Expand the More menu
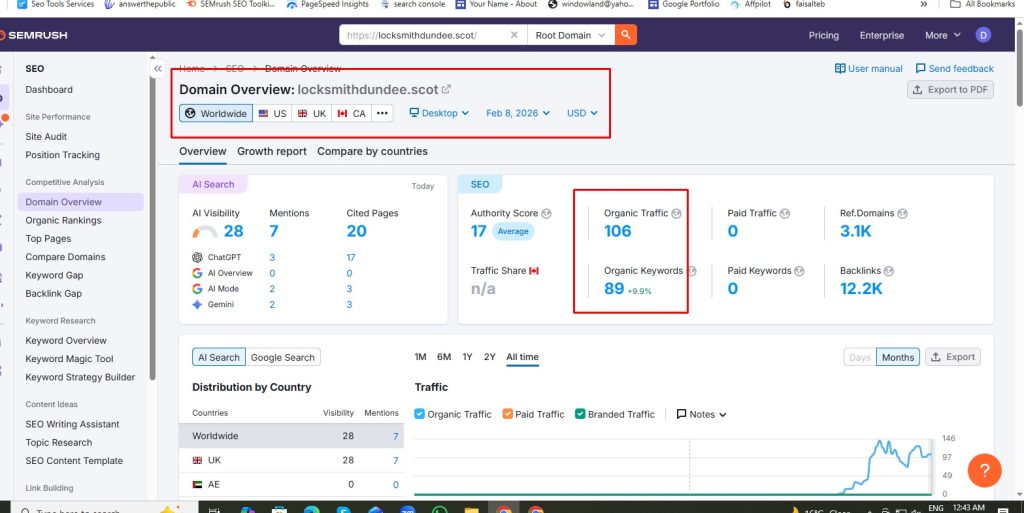1024x513 pixels. pyautogui.click(x=942, y=35)
